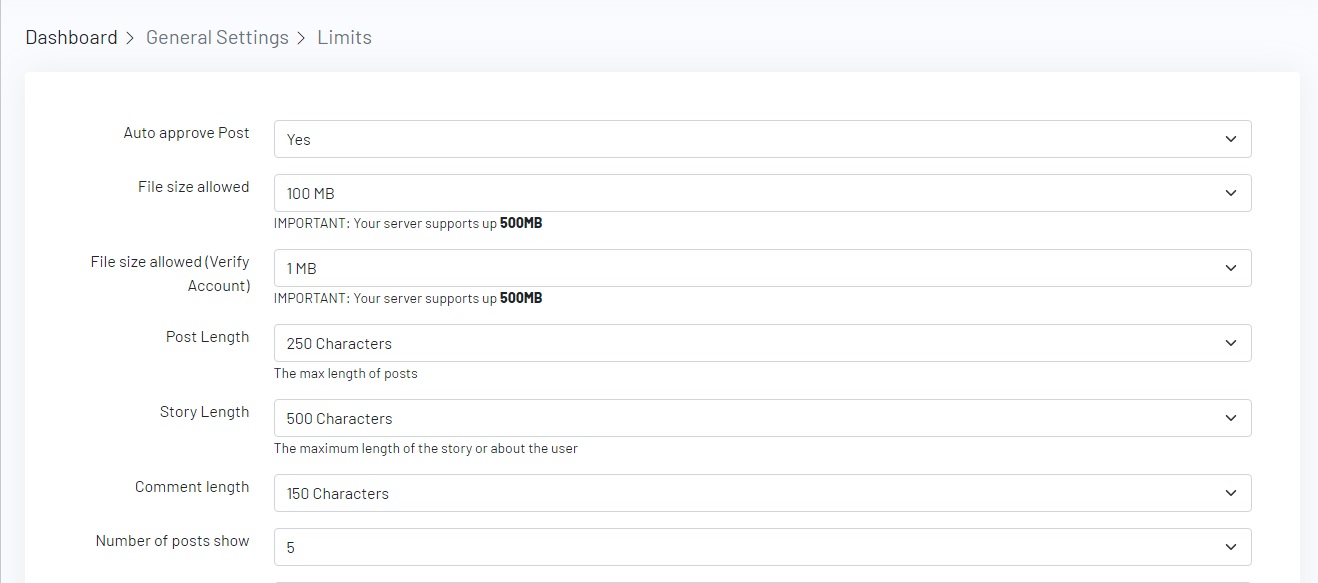Click the chevron arrow in the posts show field
1318x583 pixels.
point(1231,547)
